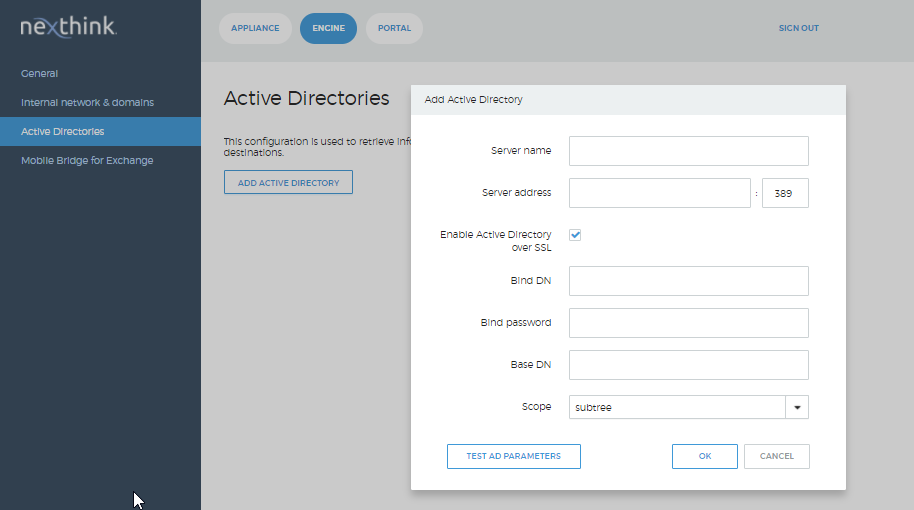Click the Bind password label
914x510 pixels.
[516, 322]
